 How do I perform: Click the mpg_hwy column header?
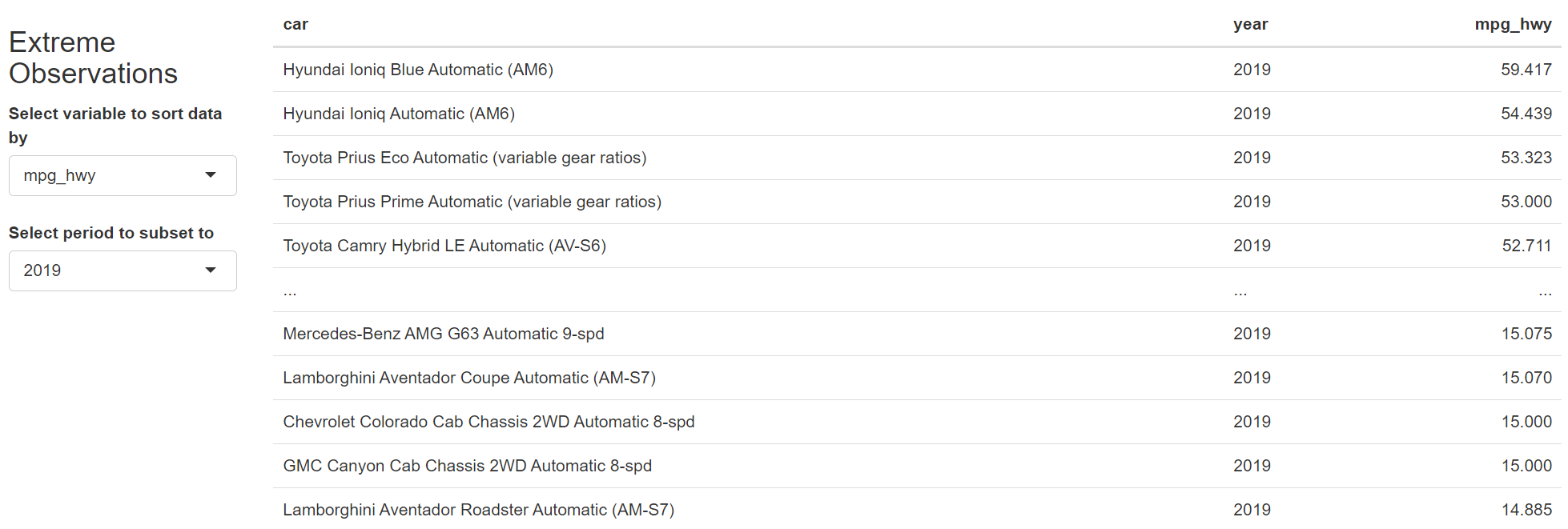tap(1513, 24)
